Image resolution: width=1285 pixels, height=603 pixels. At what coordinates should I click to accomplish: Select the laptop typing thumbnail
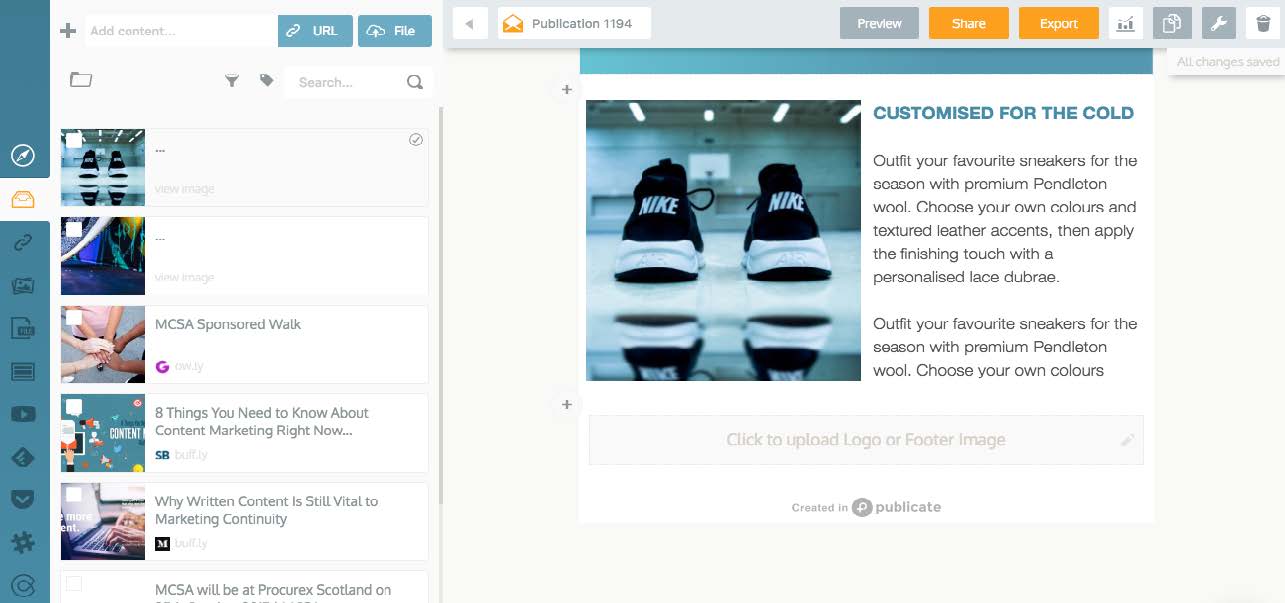click(103, 521)
